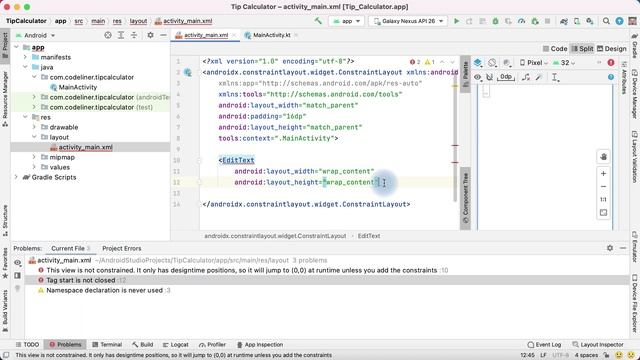Image resolution: width=640 pixels, height=360 pixels.
Task: Open design surface layers icon
Action: click(x=478, y=62)
